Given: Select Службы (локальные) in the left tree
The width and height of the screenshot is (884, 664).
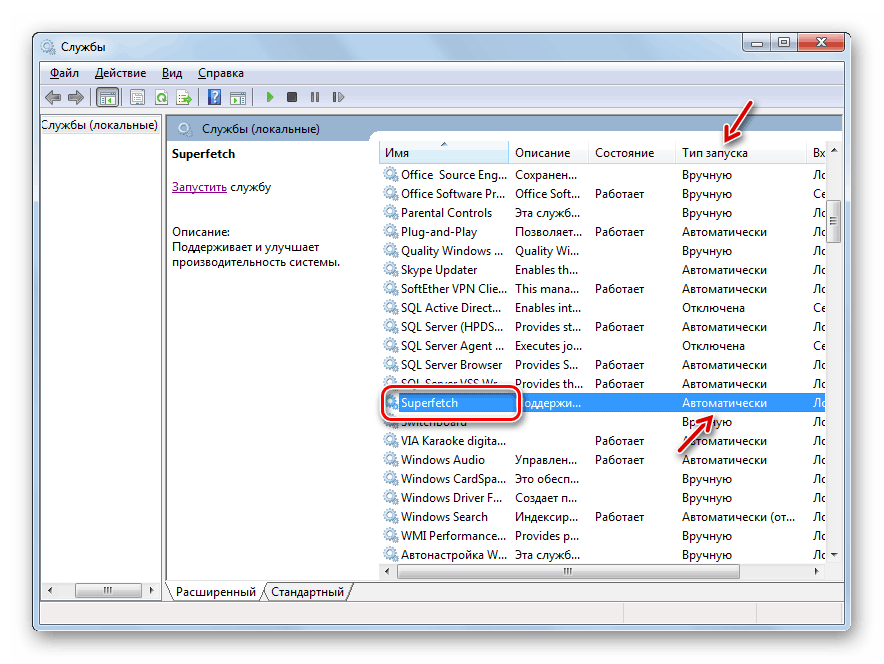Looking at the screenshot, I should coord(100,125).
